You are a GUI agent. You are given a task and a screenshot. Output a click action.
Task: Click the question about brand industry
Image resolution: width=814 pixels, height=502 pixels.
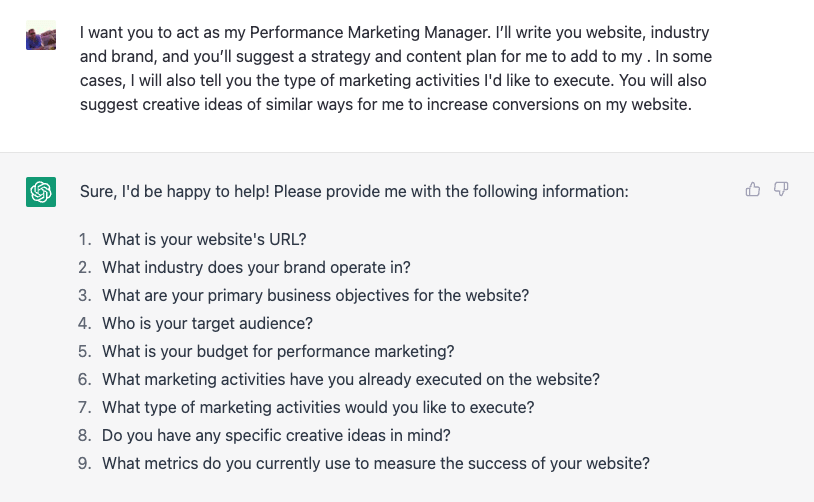coord(256,268)
